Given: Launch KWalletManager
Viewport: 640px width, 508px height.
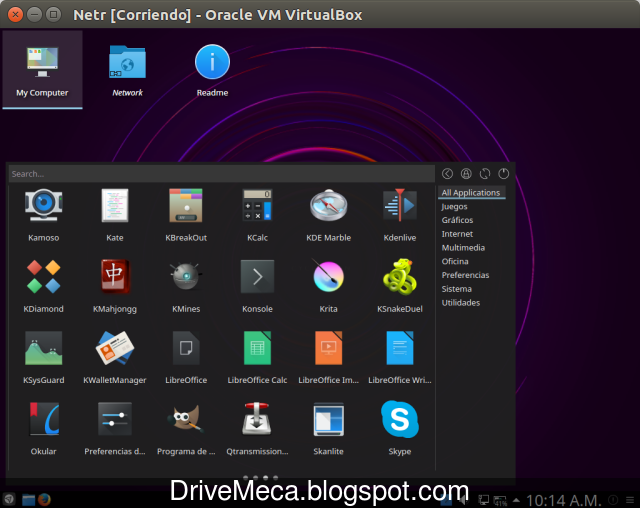Looking at the screenshot, I should point(115,357).
